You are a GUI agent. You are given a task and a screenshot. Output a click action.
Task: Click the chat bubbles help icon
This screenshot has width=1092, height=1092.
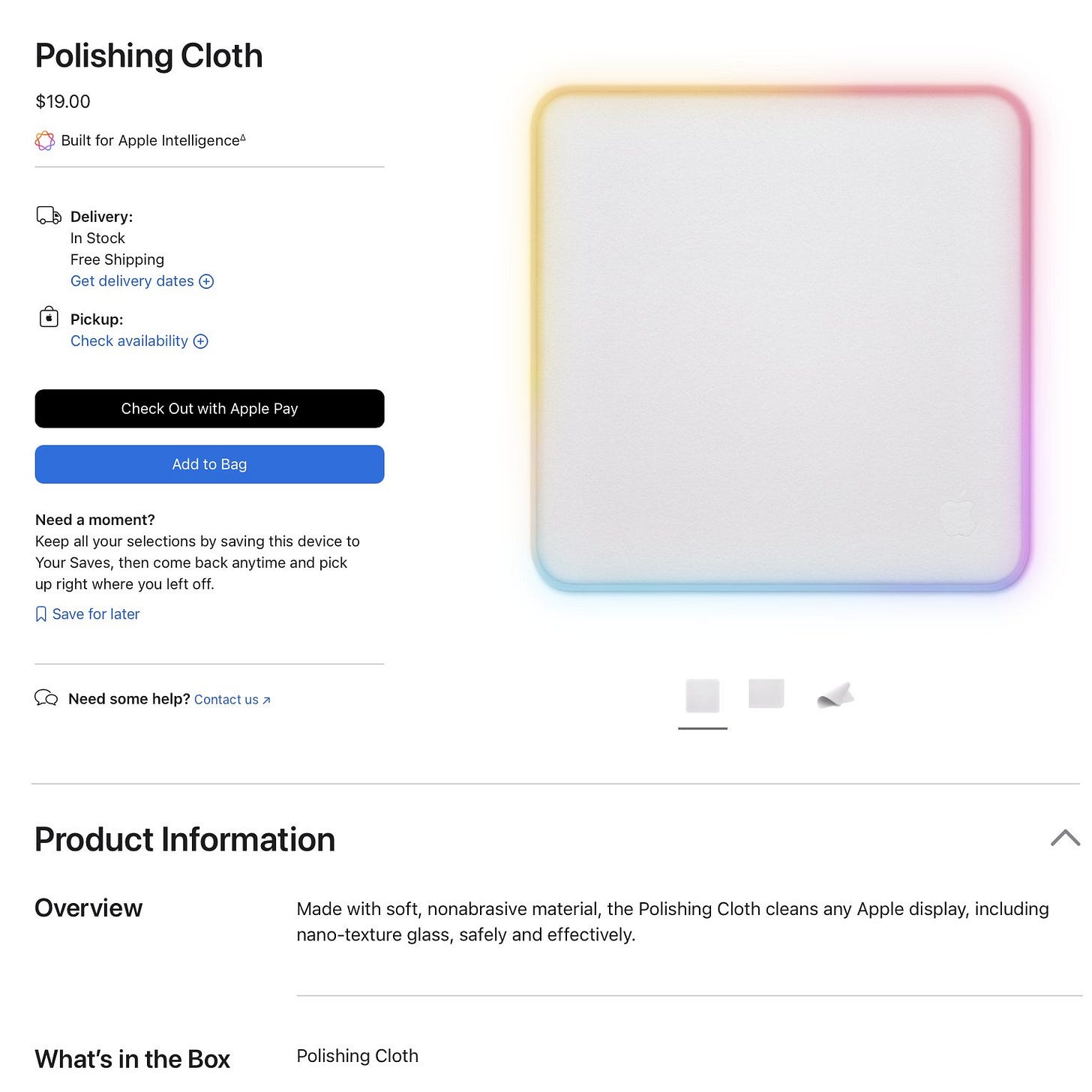[x=46, y=698]
